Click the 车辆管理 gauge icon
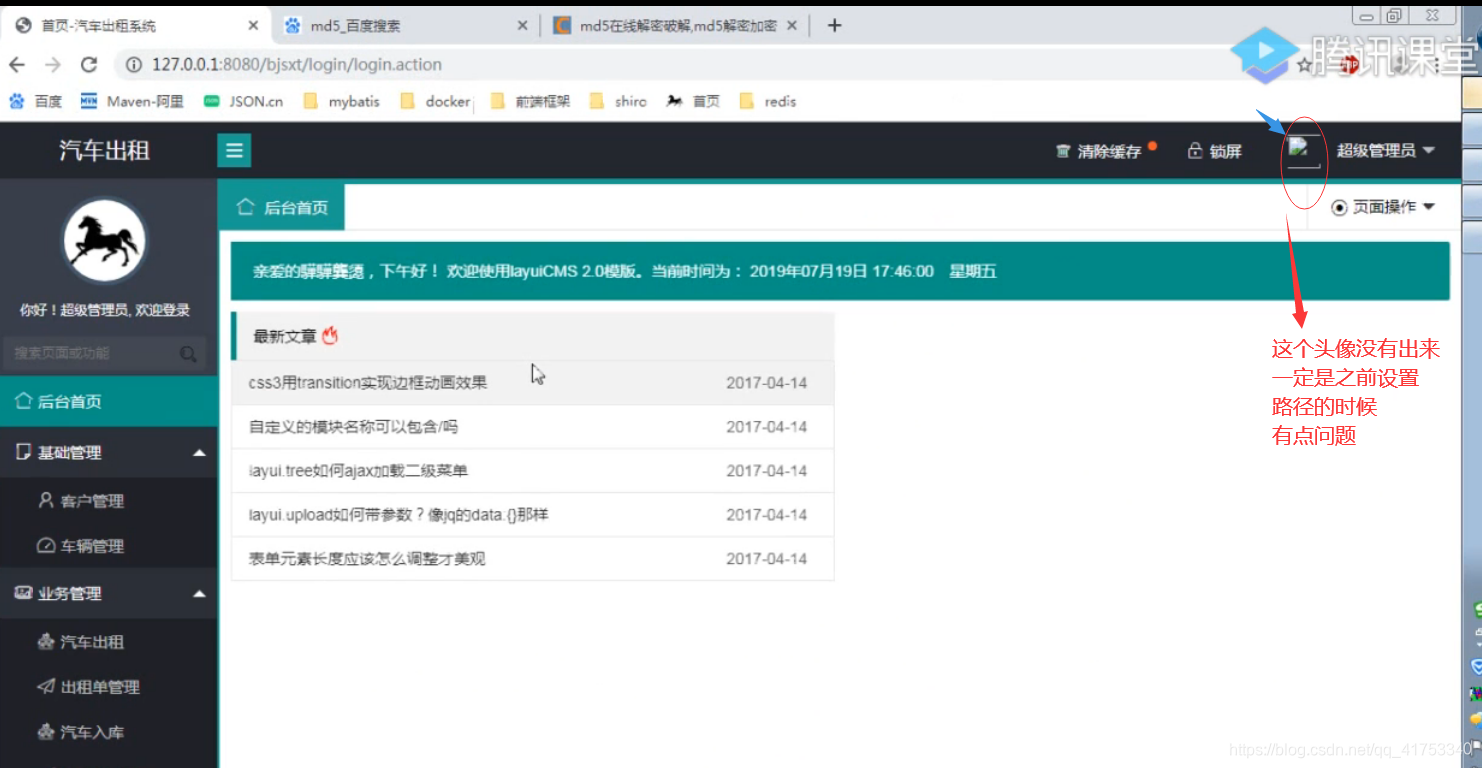1482x768 pixels. [45, 546]
